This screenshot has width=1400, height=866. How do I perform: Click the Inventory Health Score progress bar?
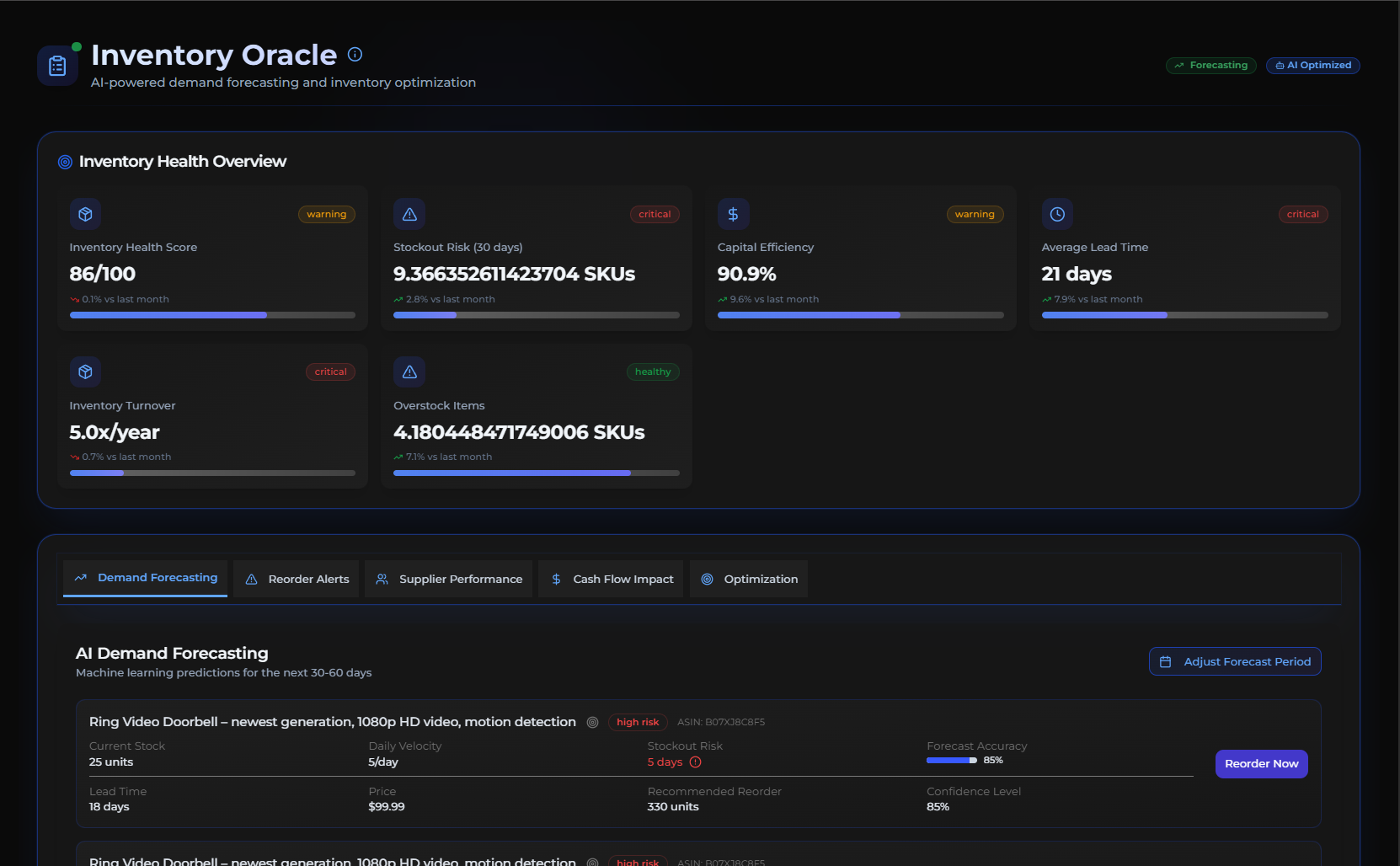(212, 315)
